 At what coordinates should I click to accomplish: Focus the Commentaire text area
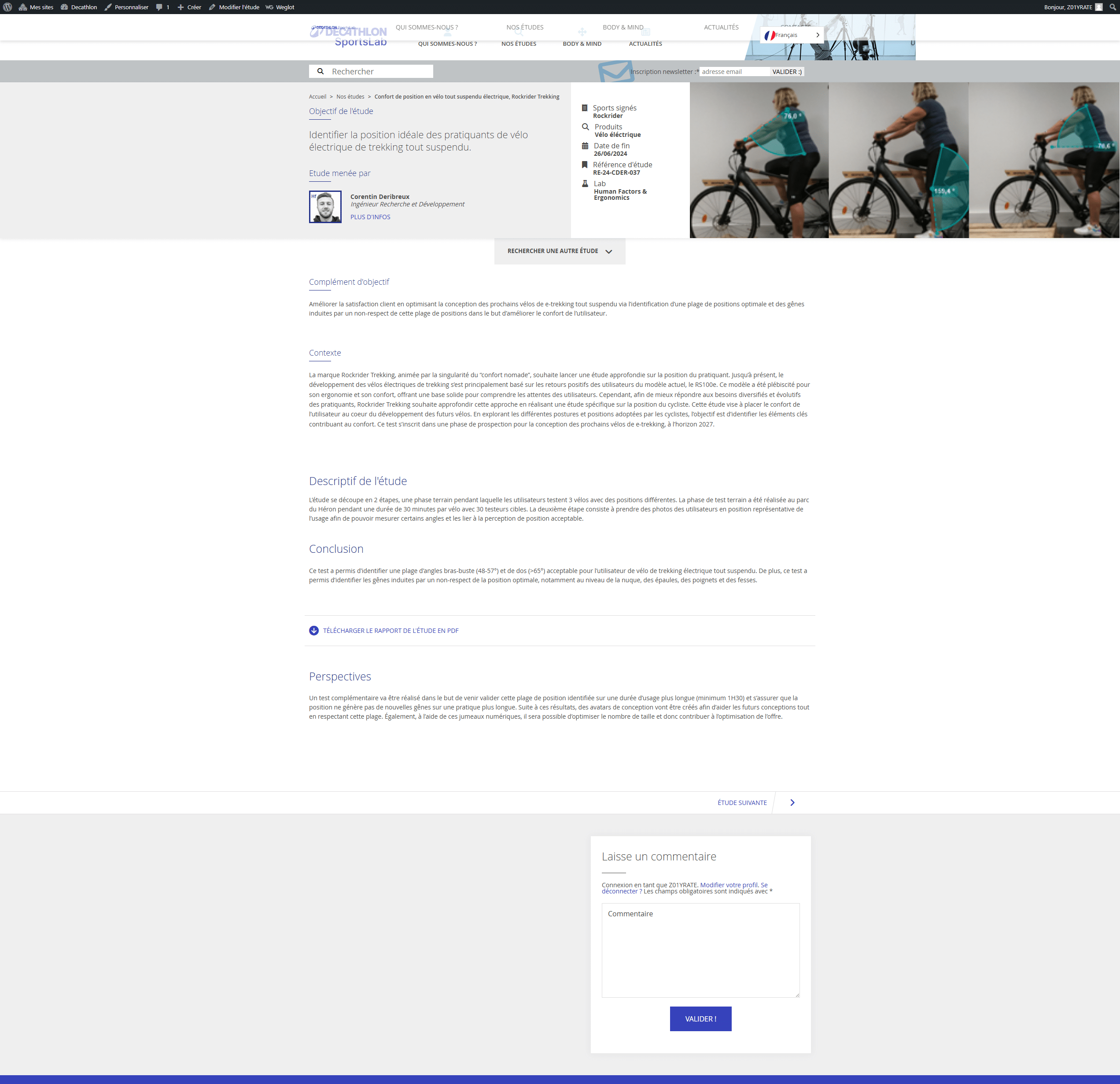click(700, 950)
